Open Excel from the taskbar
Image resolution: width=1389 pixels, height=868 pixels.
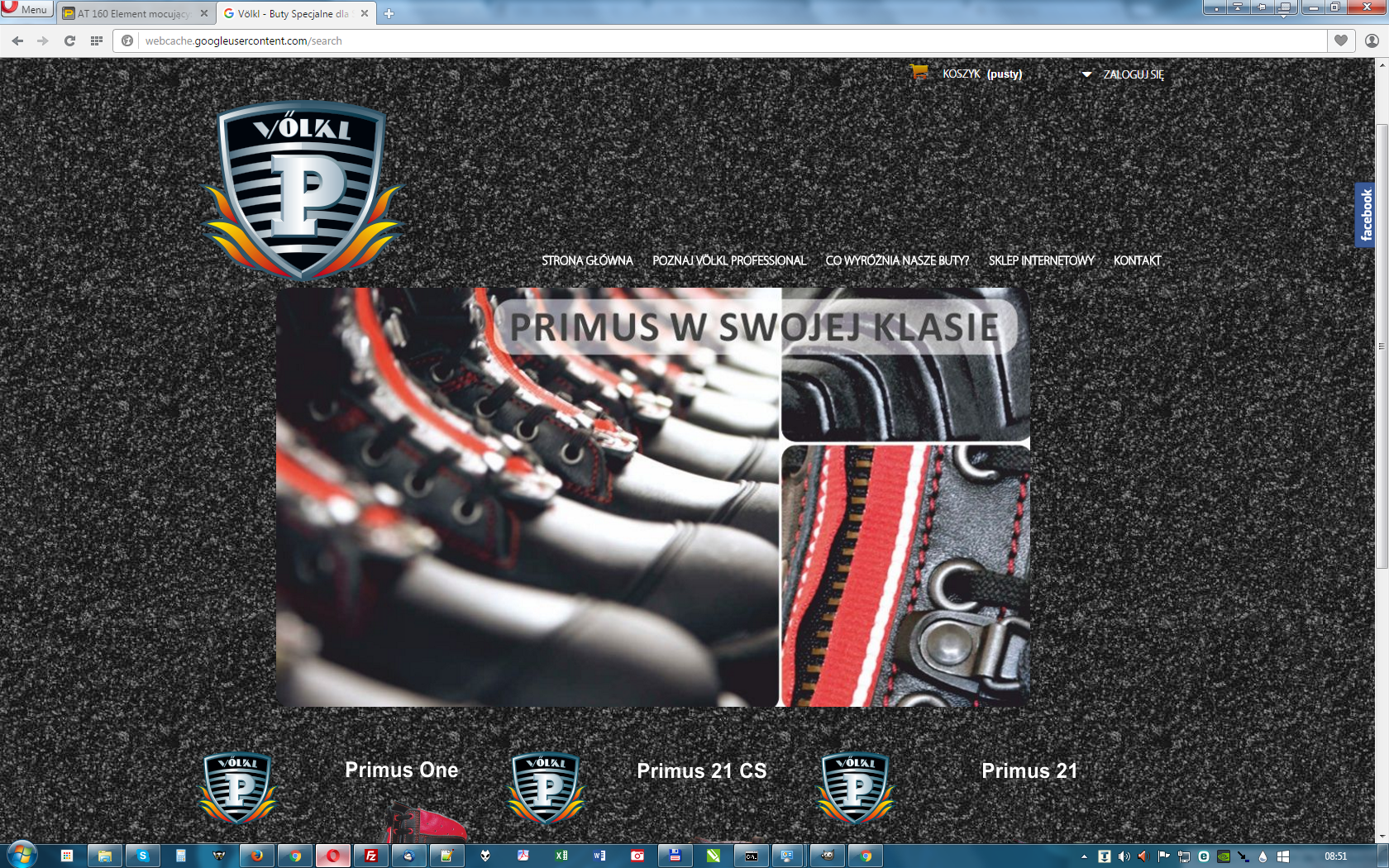(561, 856)
